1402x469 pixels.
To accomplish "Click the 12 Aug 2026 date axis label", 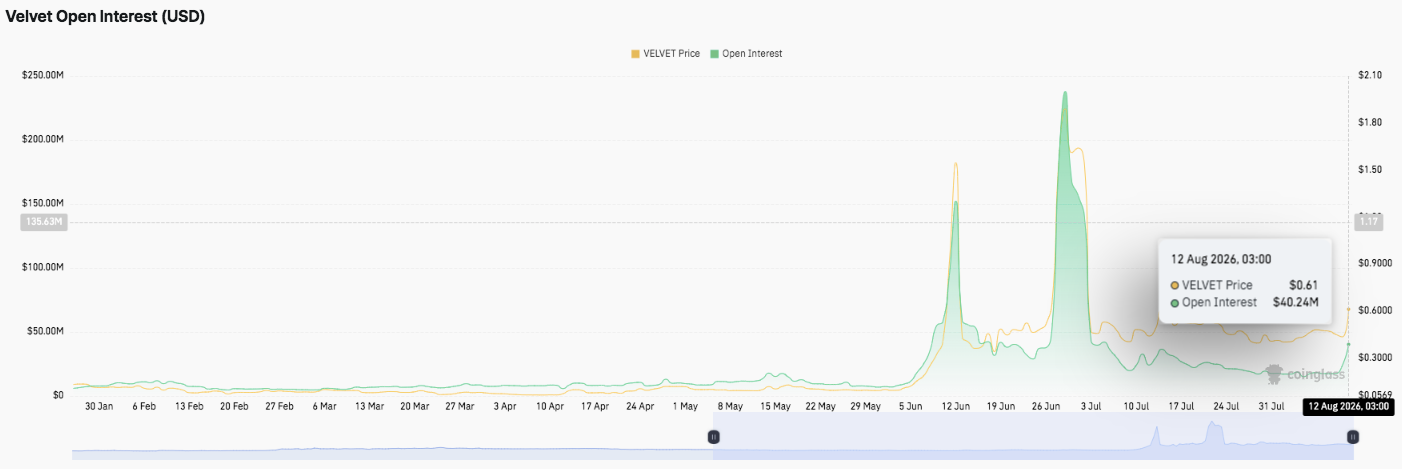I will [x=1349, y=407].
